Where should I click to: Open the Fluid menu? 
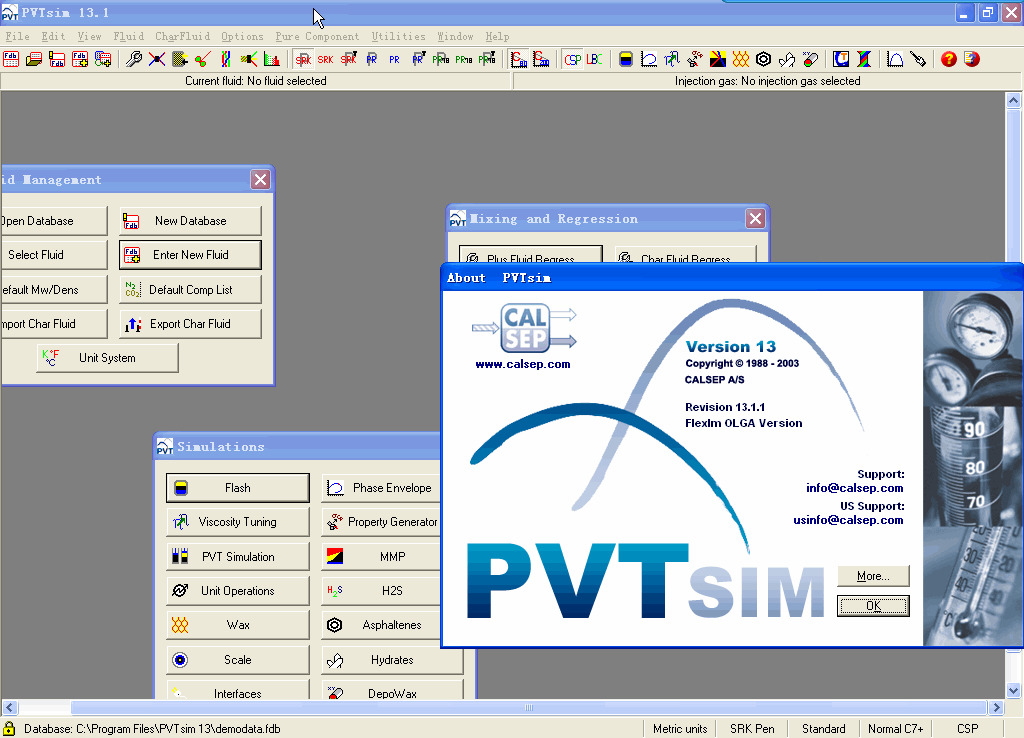click(x=129, y=37)
